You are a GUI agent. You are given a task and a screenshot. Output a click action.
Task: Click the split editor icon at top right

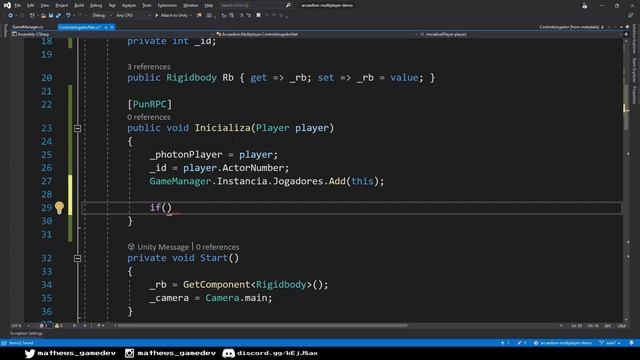(626, 34)
